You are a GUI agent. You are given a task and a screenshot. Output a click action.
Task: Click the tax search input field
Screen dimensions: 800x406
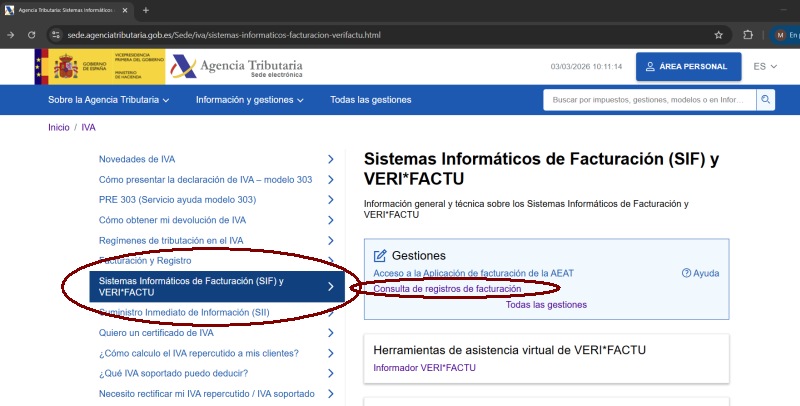pos(649,100)
